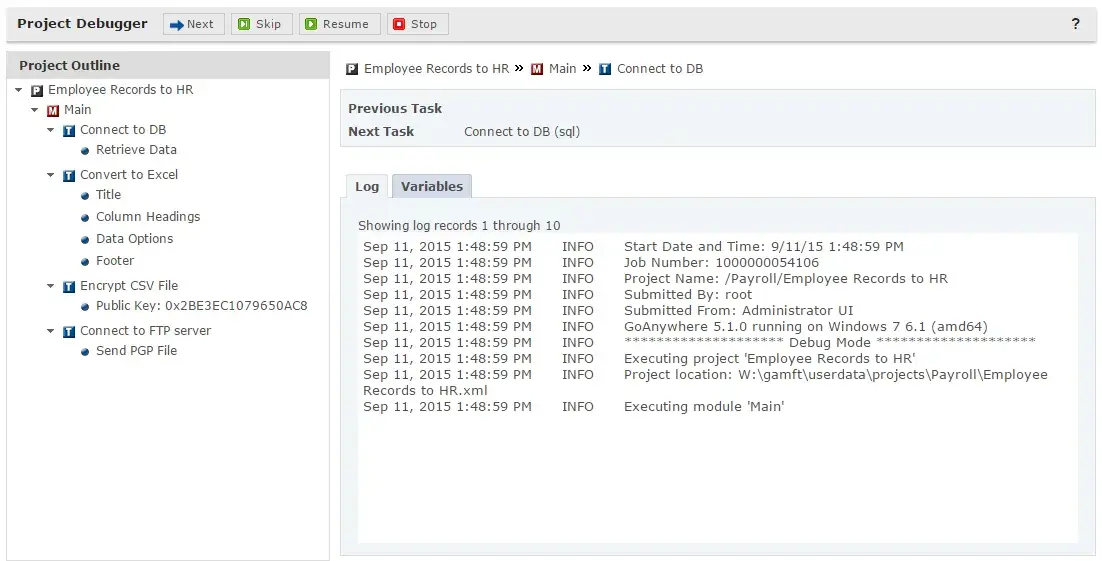The height and width of the screenshot is (561, 1102).
Task: Switch to the Variables tab
Action: coord(431,186)
